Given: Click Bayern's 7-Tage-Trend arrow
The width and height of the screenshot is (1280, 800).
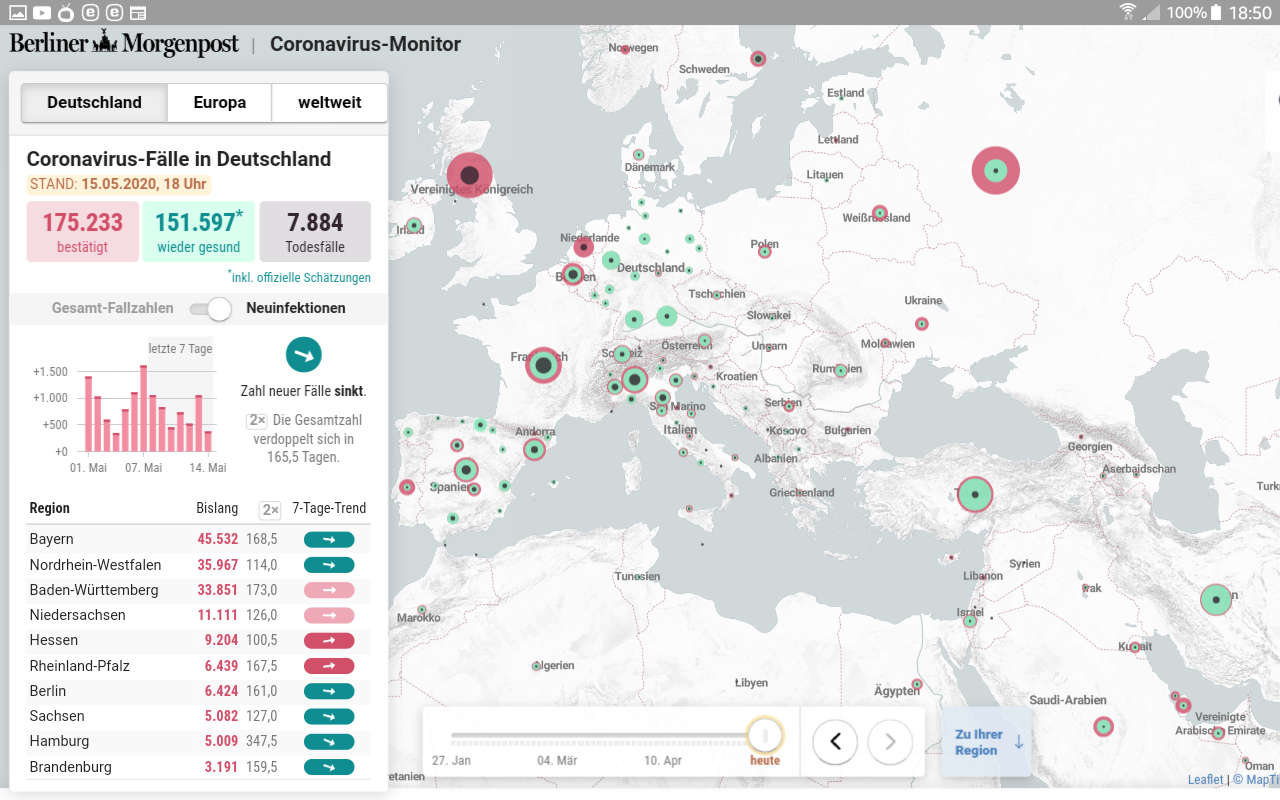Looking at the screenshot, I should tap(329, 539).
